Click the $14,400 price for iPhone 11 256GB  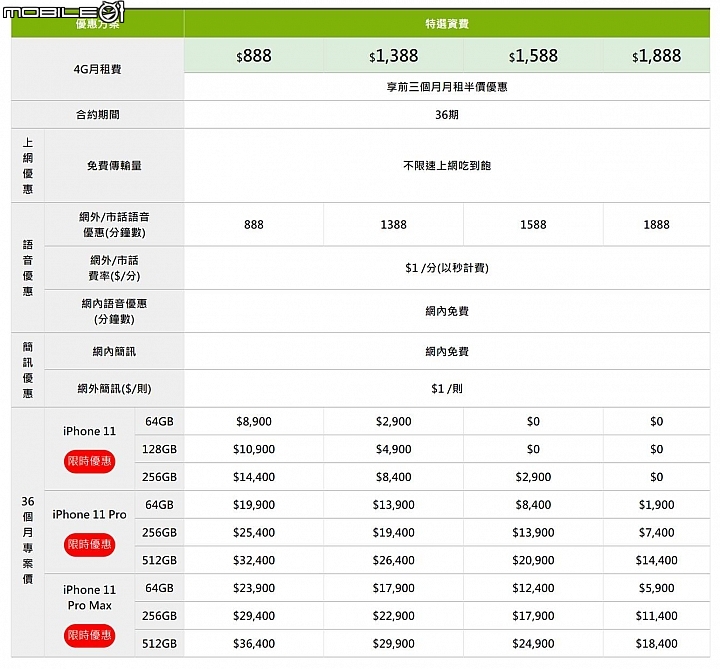click(x=253, y=477)
